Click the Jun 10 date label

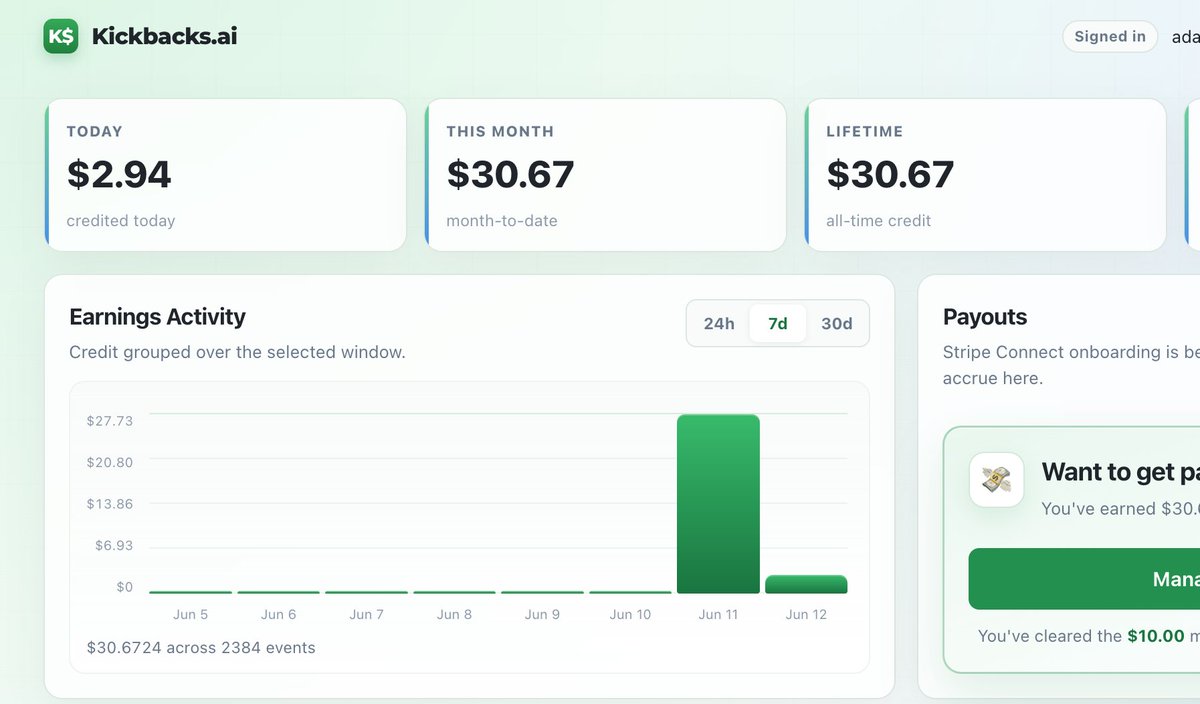coord(630,614)
